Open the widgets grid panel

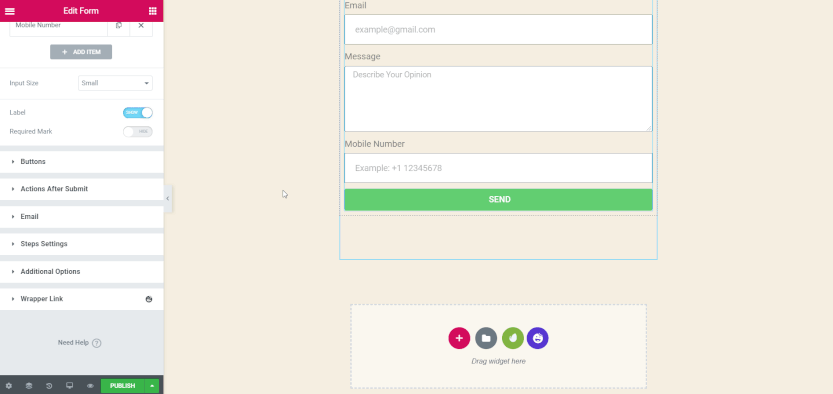152,11
